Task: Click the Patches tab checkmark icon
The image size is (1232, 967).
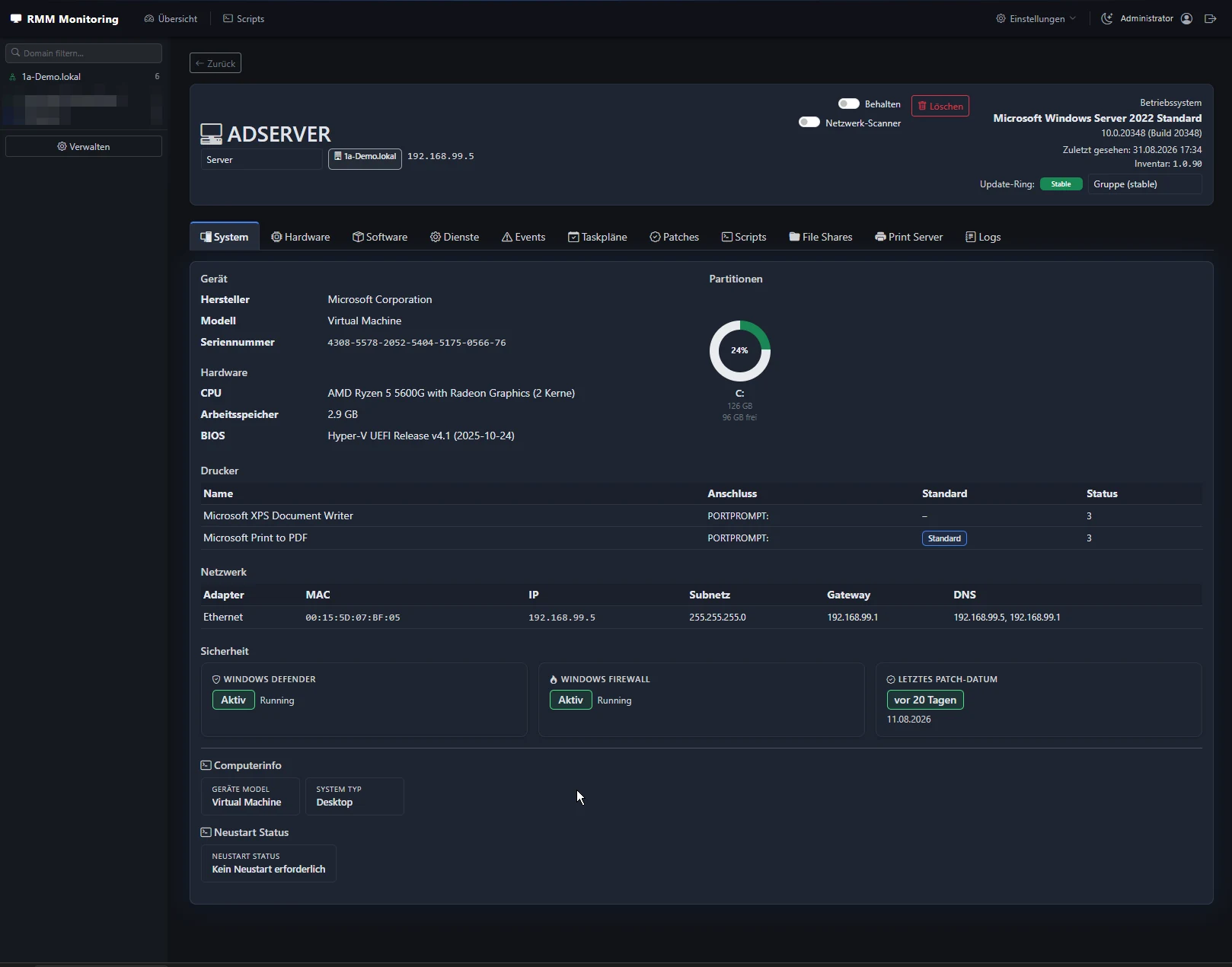Action: click(655, 237)
